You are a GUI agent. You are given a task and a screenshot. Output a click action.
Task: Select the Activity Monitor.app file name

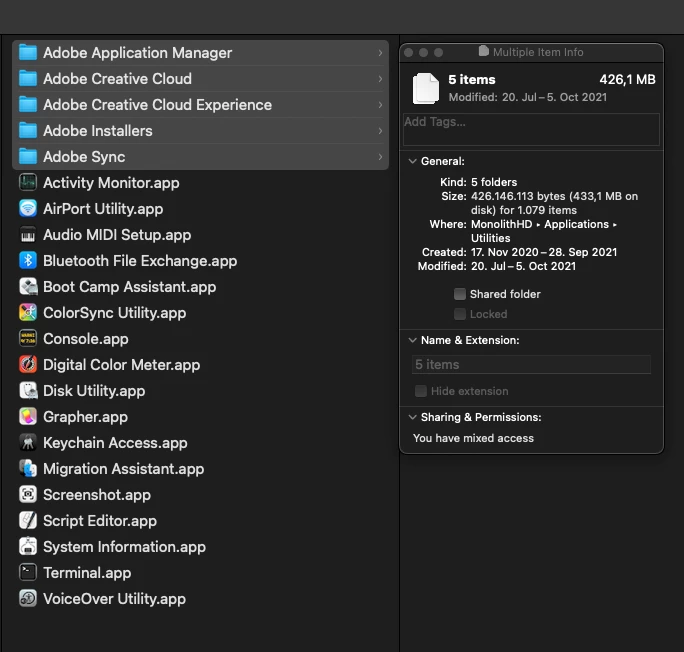111,183
